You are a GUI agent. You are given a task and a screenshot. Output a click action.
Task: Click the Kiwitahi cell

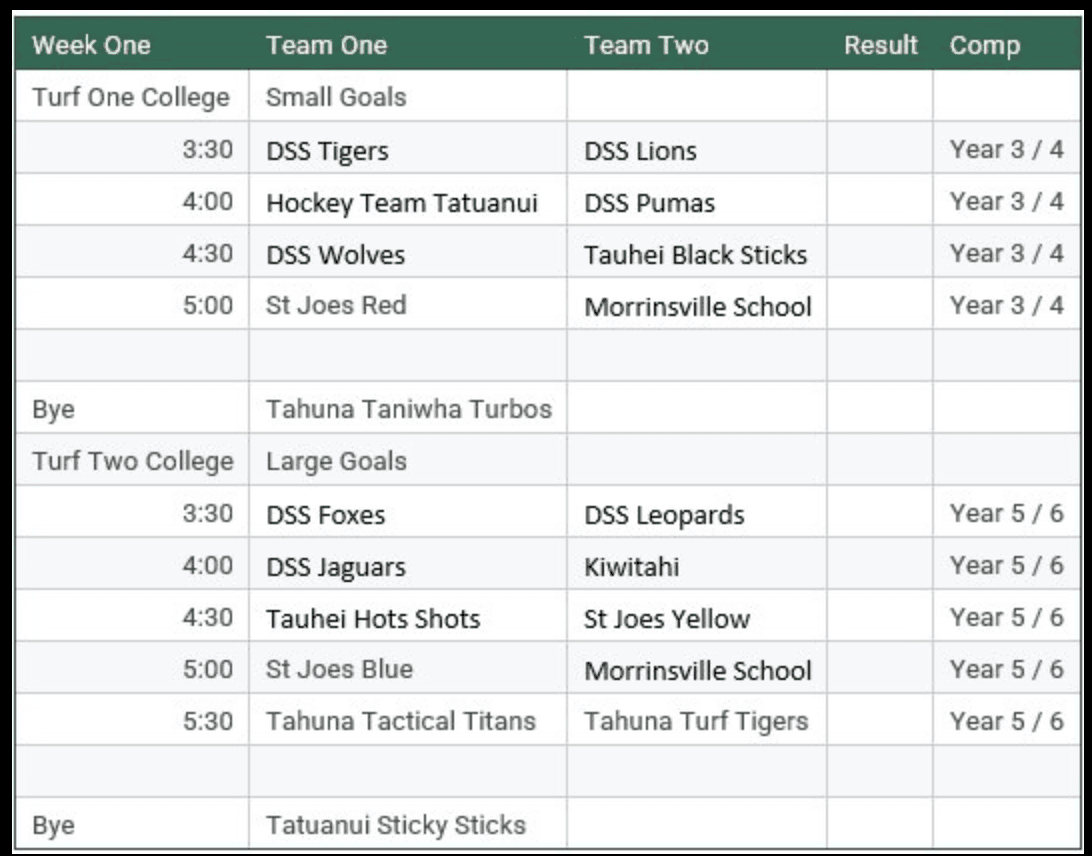[x=697, y=564]
